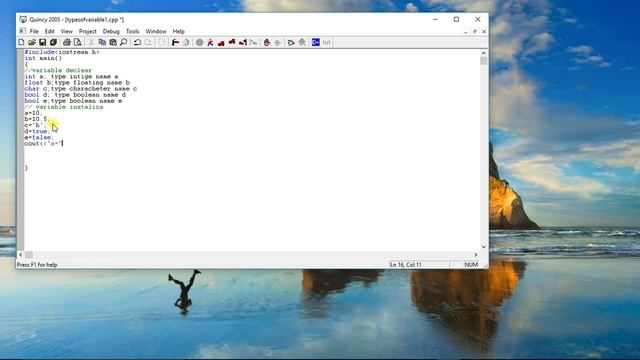Click the txt toolbar icon
Image resolution: width=640 pixels, height=360 pixels.
327,42
